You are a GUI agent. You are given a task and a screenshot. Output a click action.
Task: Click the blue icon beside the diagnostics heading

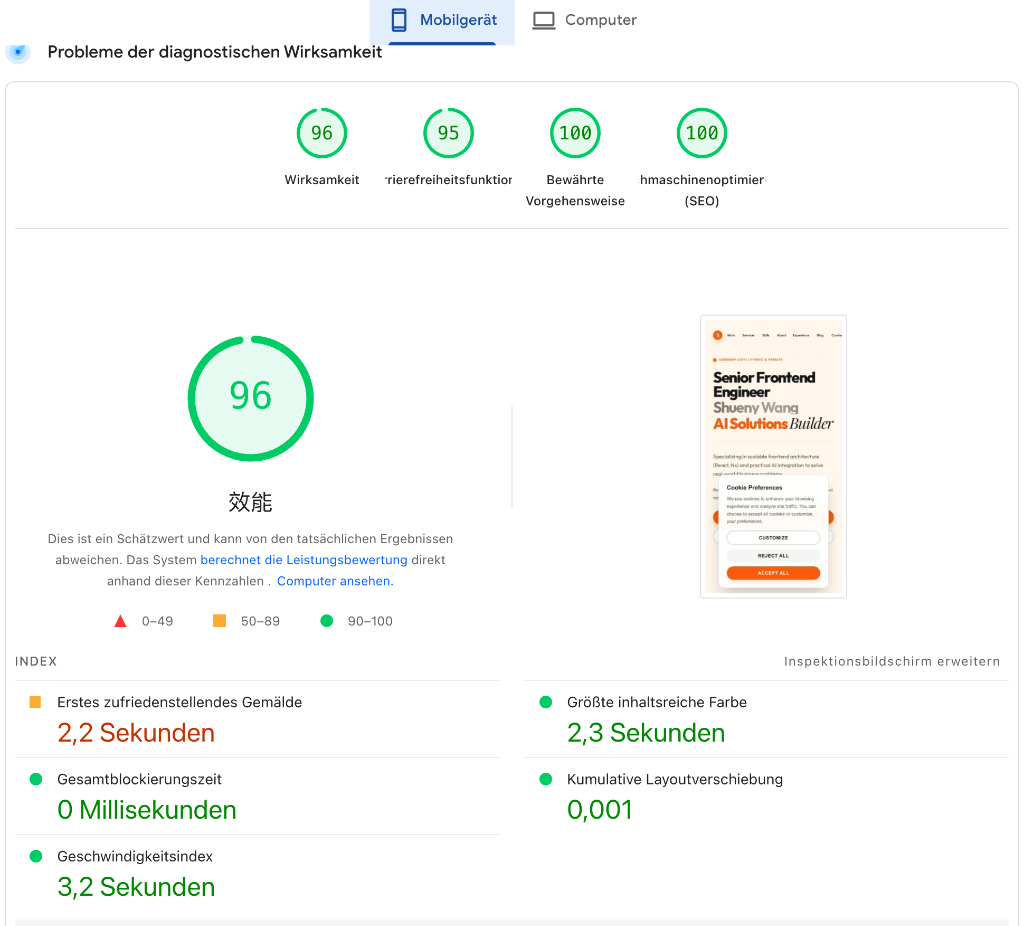pos(17,52)
